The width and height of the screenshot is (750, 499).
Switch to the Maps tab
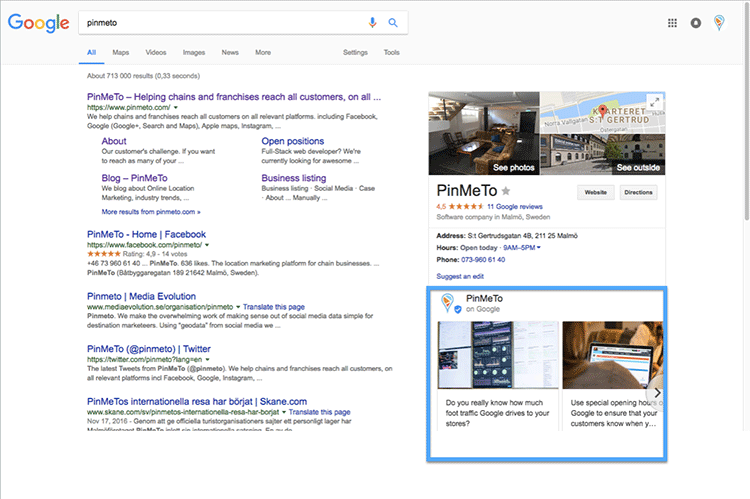121,52
